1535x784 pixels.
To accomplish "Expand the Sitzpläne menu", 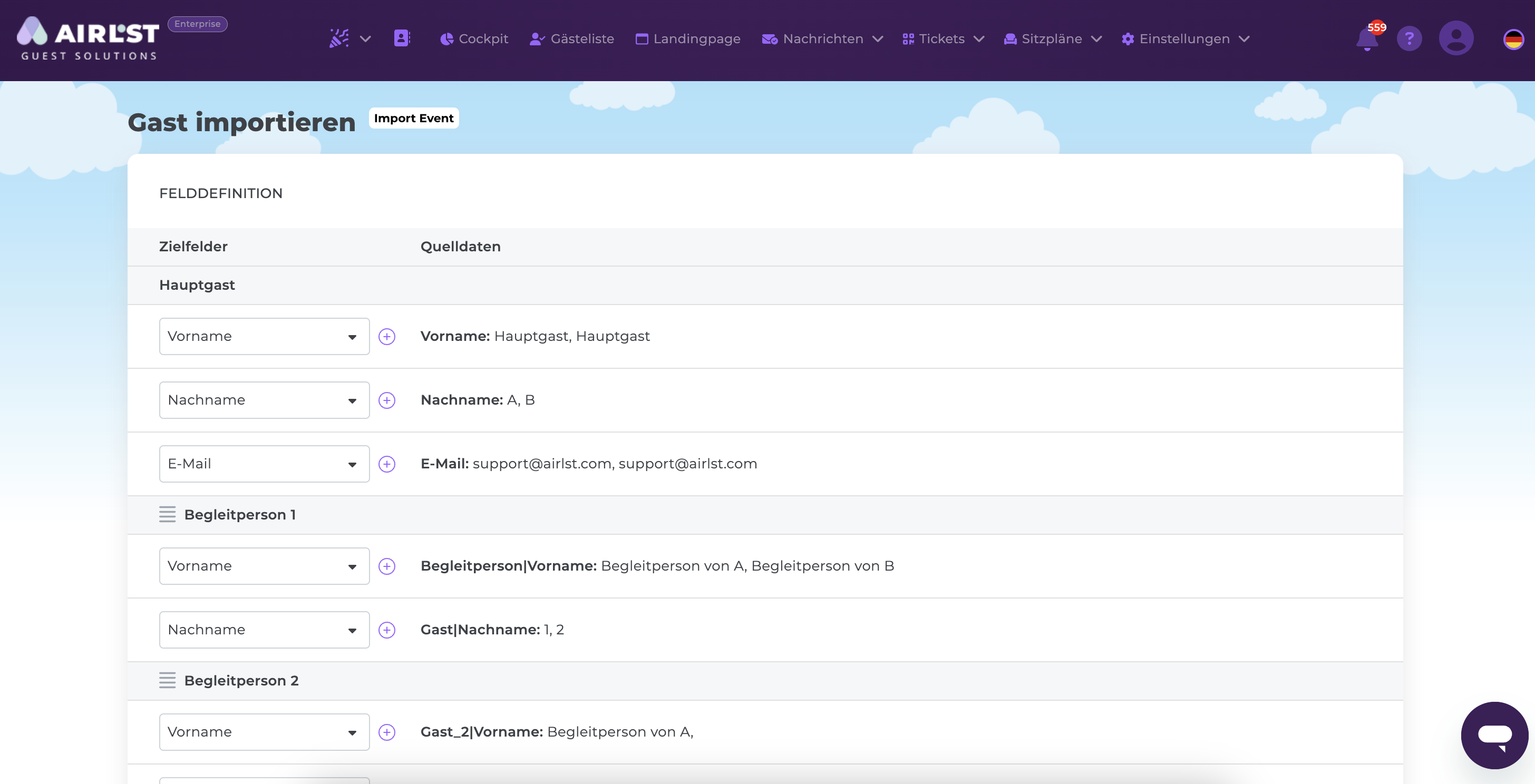I will [x=1052, y=38].
